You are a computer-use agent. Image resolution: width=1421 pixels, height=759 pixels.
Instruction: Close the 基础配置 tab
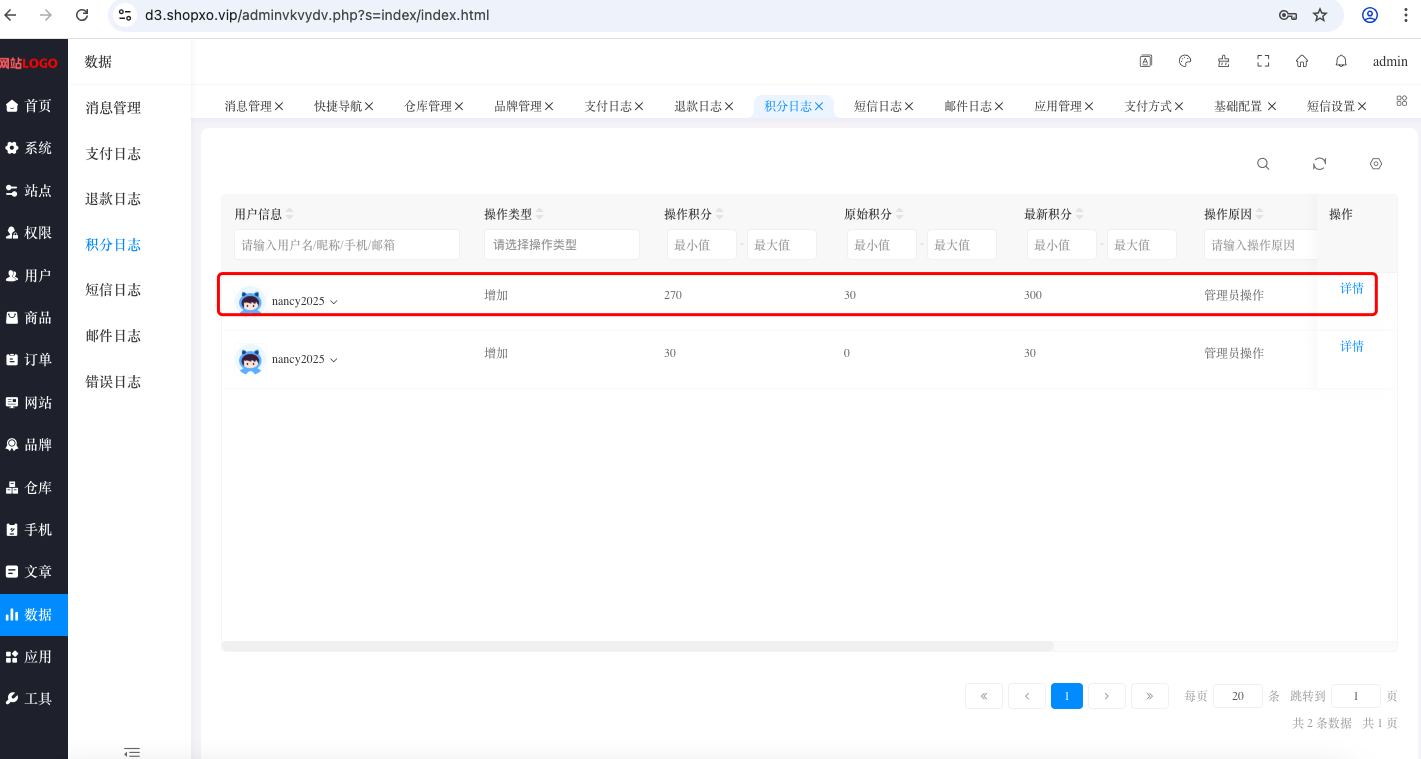(x=1272, y=106)
